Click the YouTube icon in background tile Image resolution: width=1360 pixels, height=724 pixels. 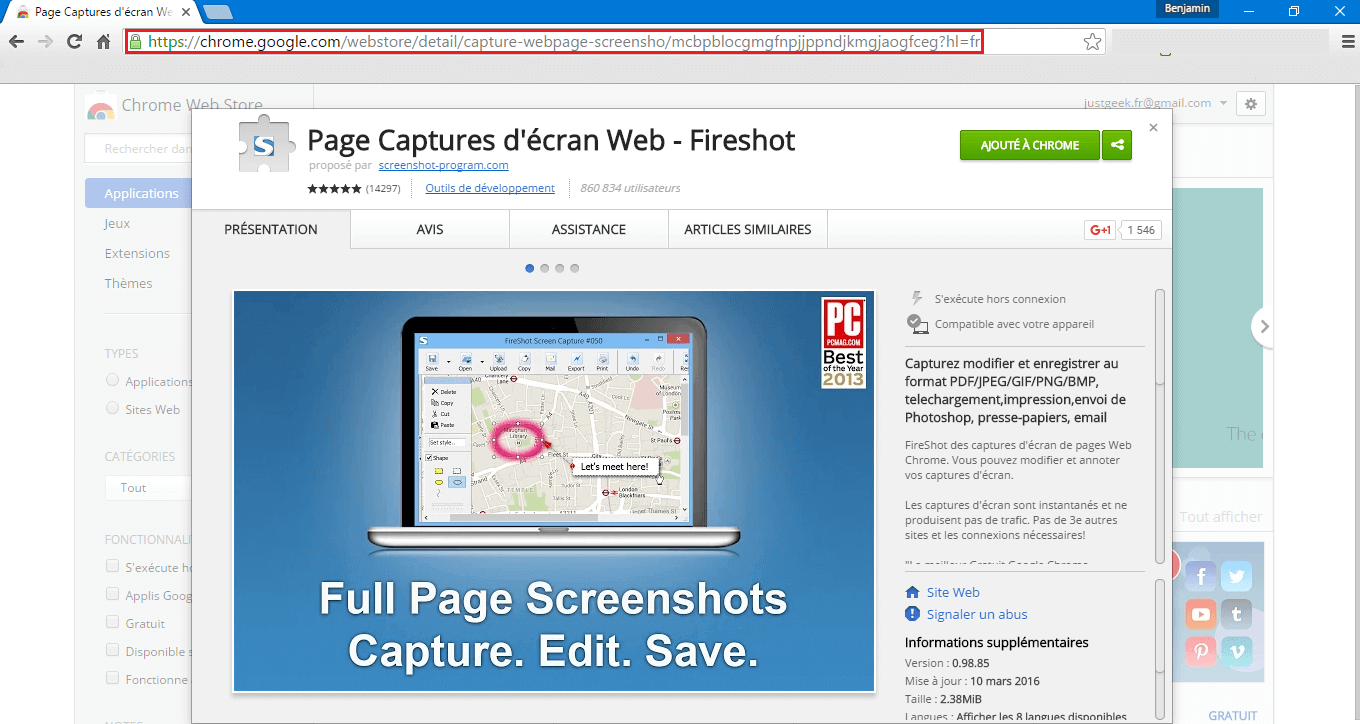coord(1200,614)
